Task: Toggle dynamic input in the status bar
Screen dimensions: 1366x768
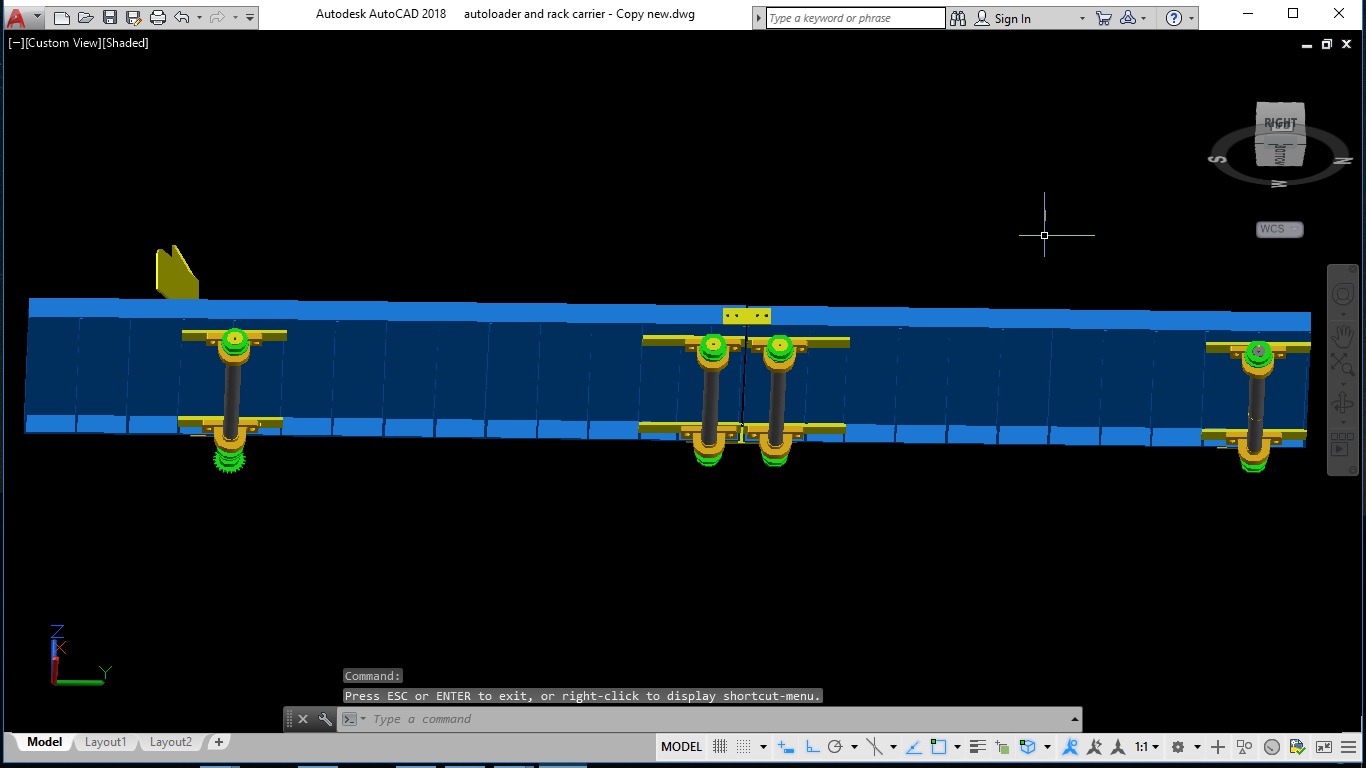Action: [787, 746]
